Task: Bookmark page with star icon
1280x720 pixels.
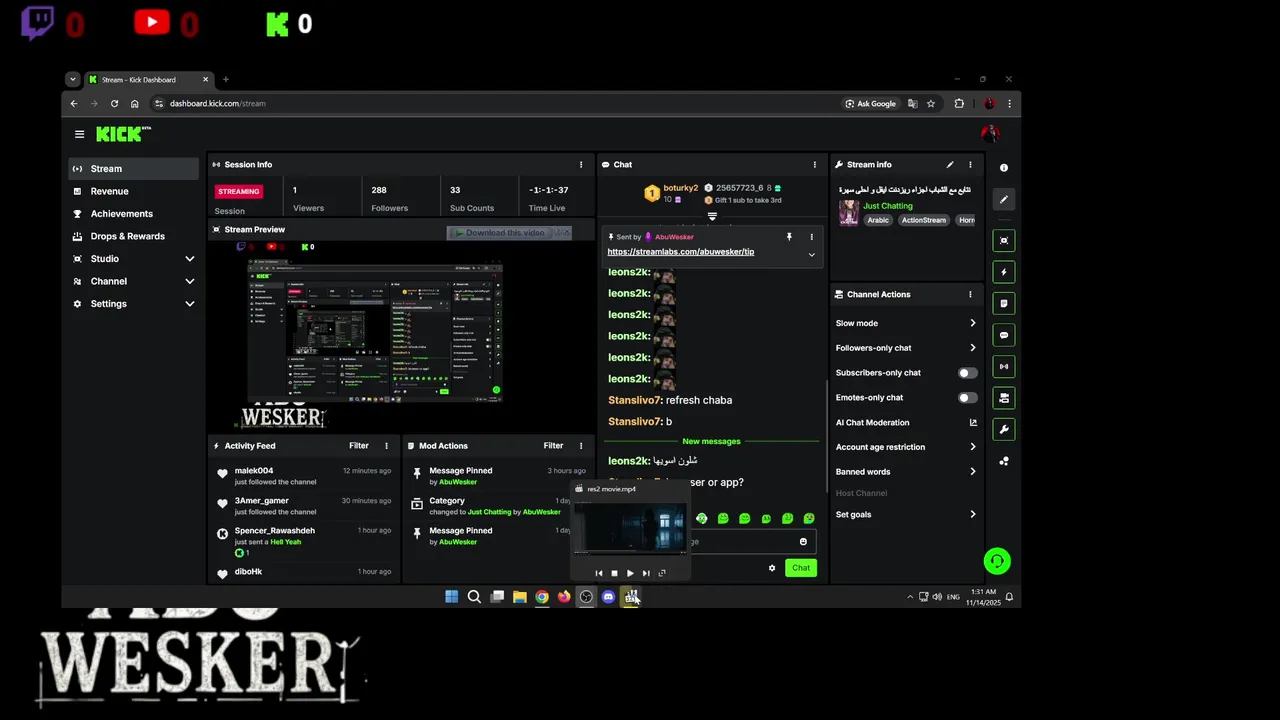Action: pos(931,104)
